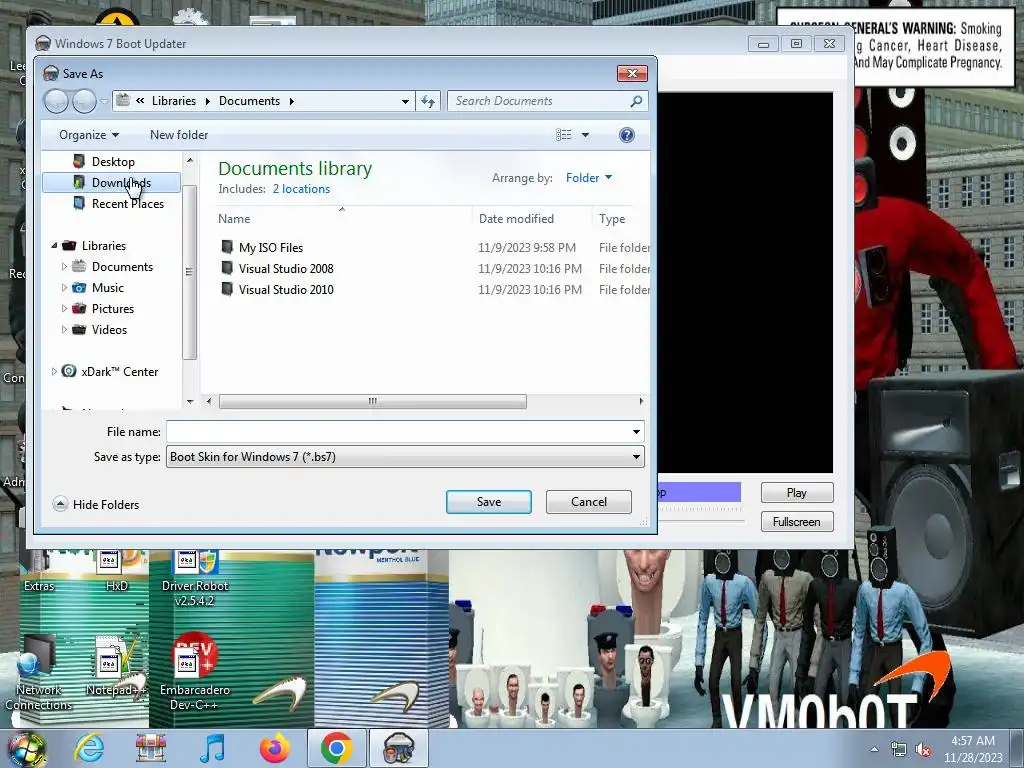
Task: Click the 2 locations link
Action: coord(301,189)
